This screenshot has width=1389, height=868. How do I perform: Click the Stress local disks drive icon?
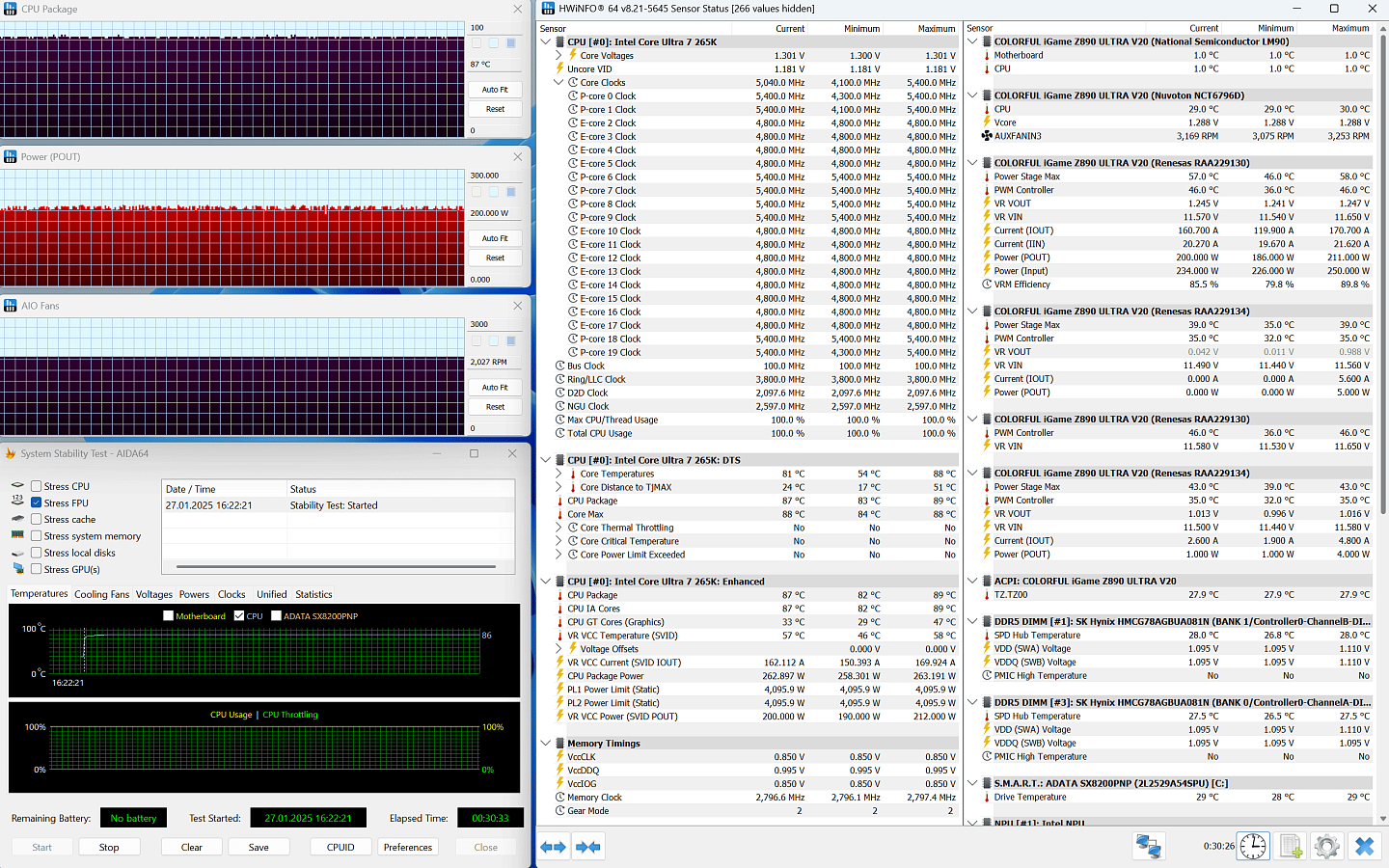point(17,553)
